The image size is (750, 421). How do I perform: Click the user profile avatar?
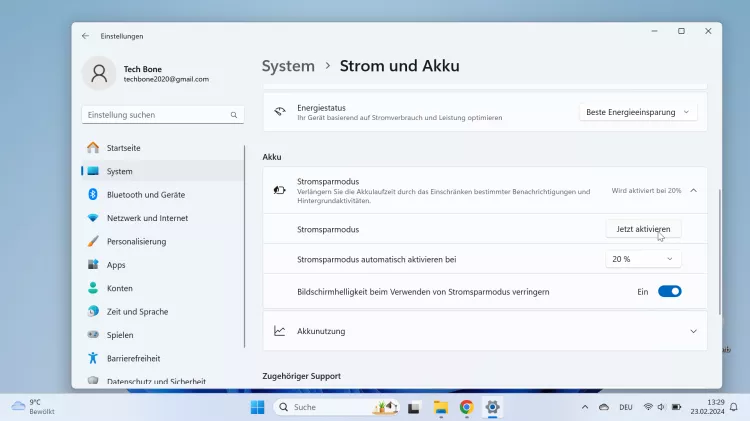click(x=99, y=74)
